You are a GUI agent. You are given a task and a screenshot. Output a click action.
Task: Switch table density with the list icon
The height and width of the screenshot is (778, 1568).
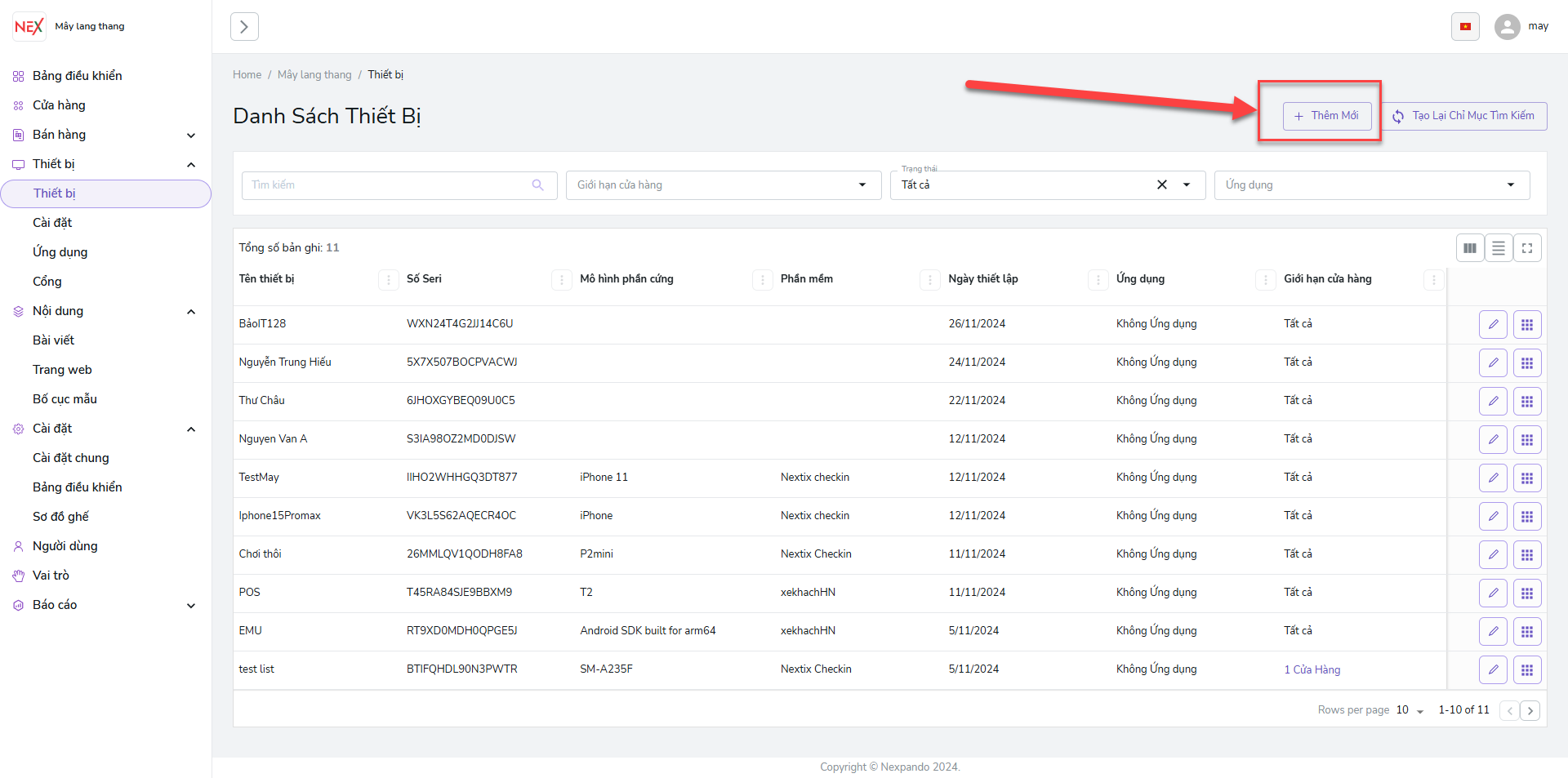pos(1499,248)
